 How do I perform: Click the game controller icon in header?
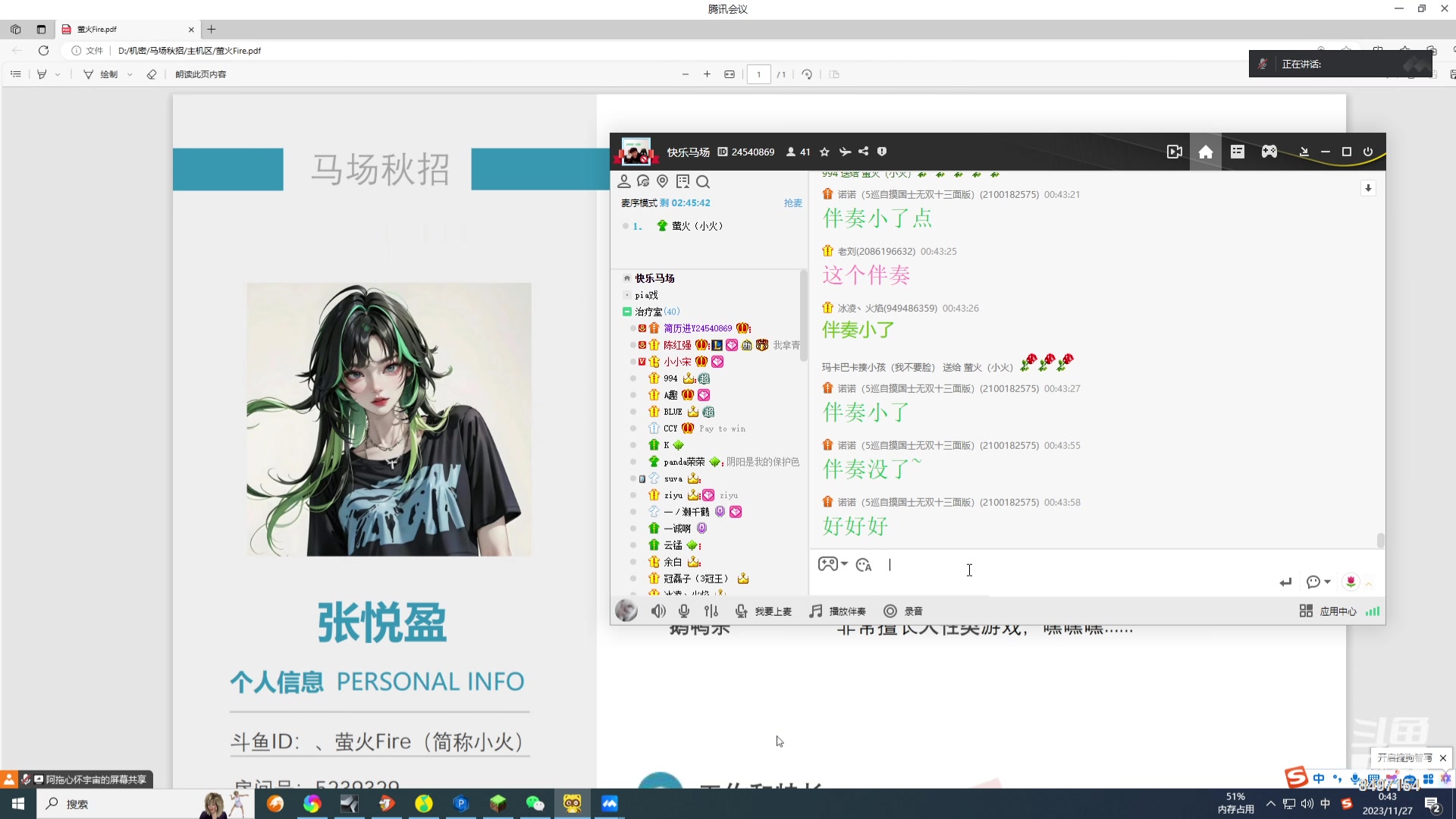(x=1269, y=152)
